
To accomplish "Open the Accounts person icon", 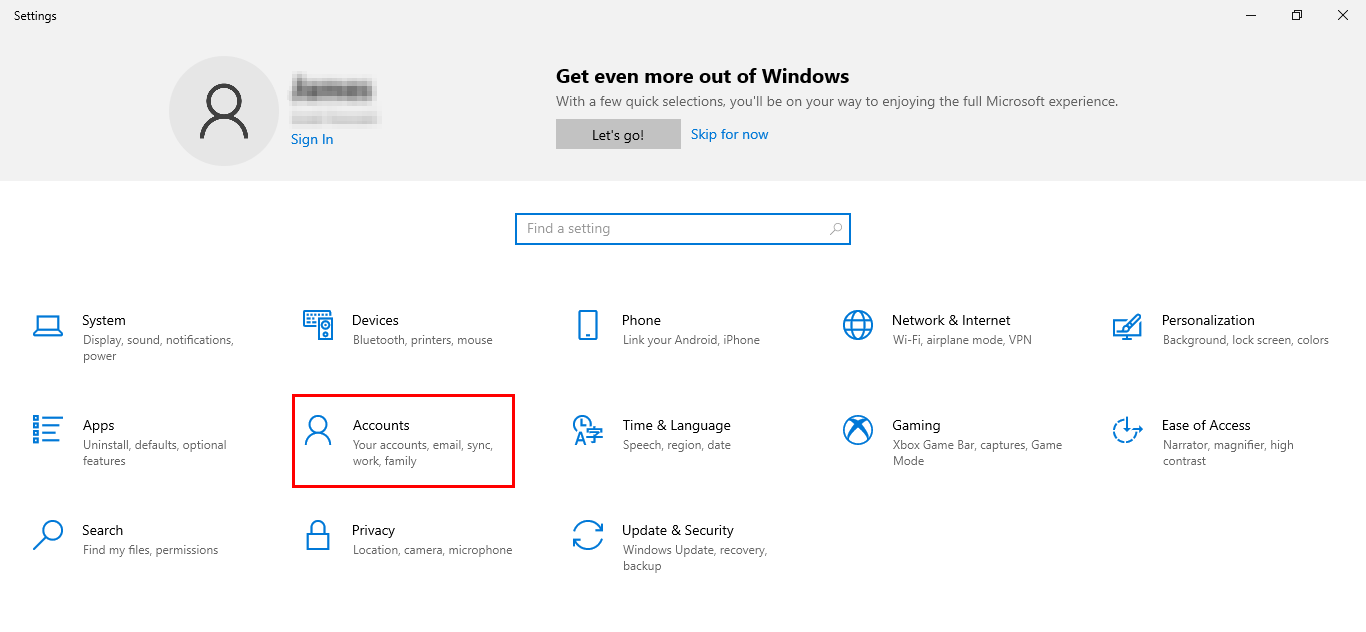I will pyautogui.click(x=318, y=430).
